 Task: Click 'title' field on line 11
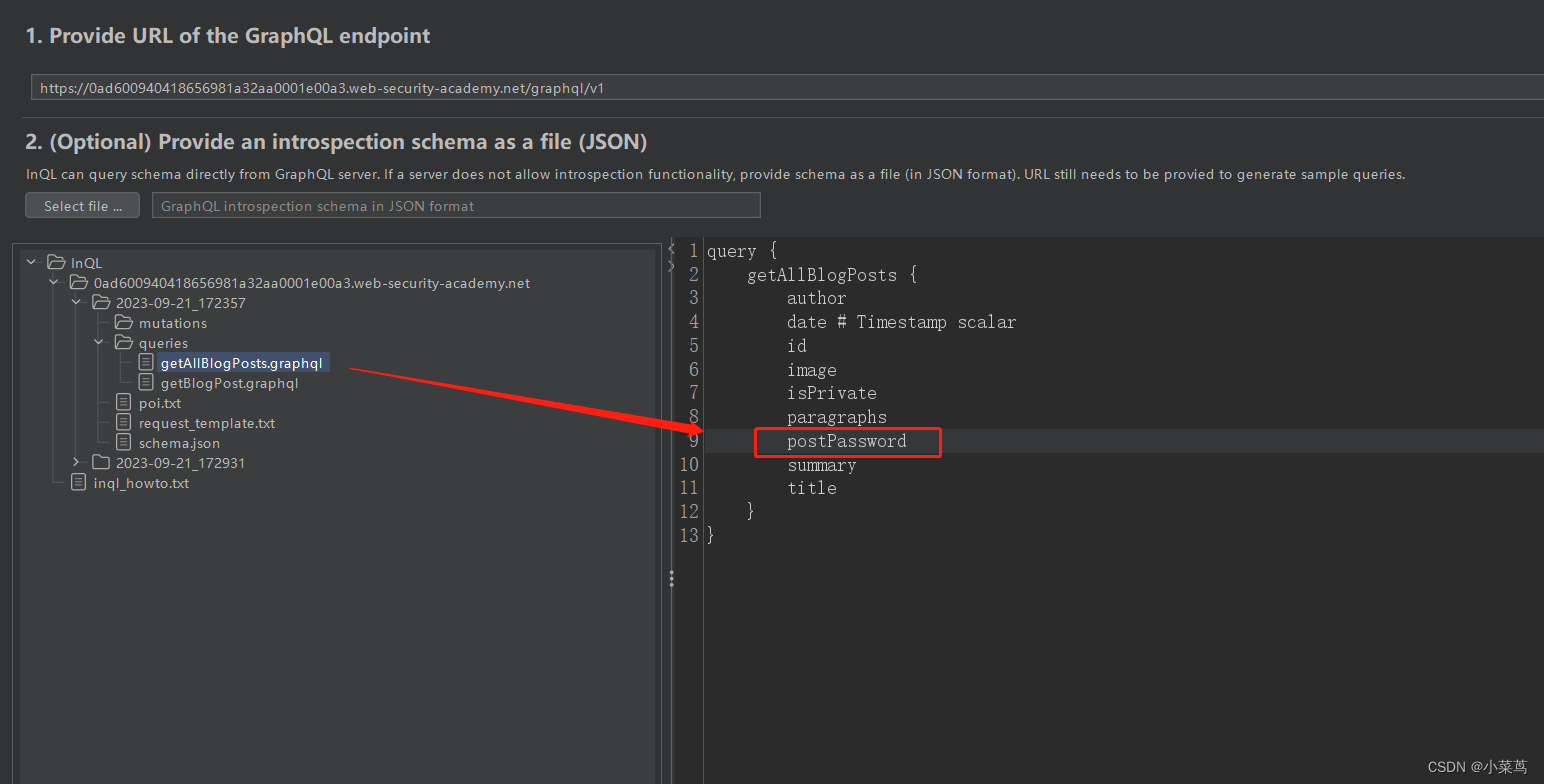coord(812,488)
